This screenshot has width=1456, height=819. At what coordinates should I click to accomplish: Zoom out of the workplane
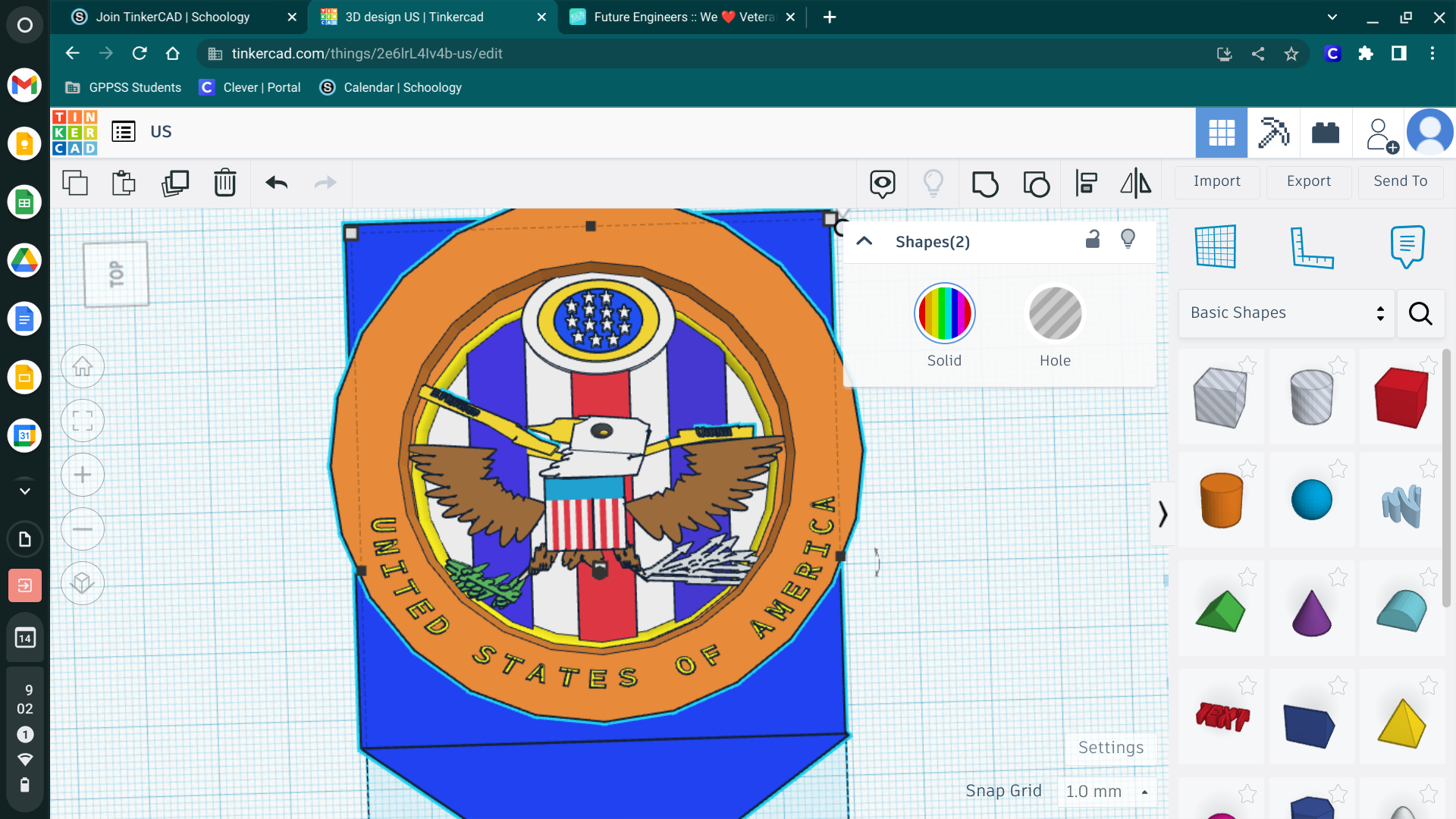pyautogui.click(x=83, y=529)
